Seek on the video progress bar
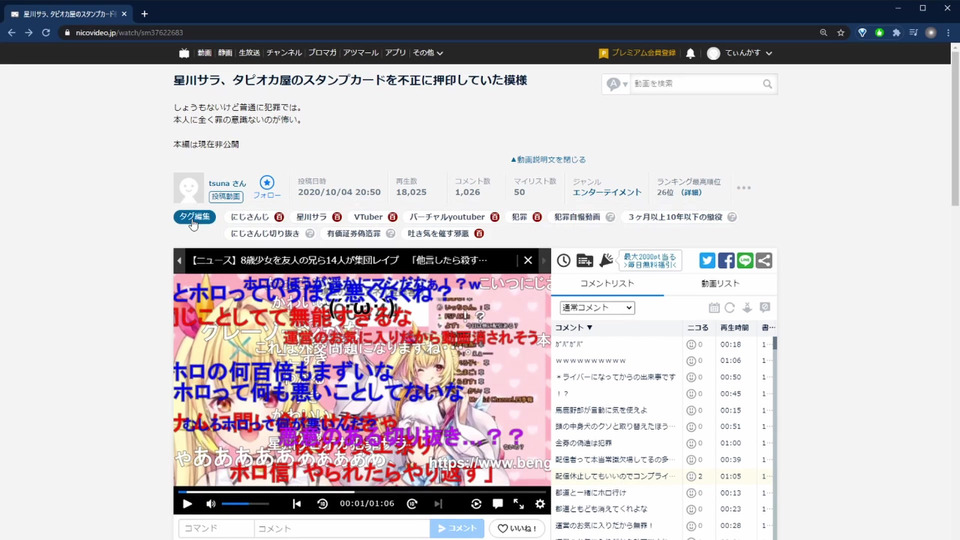The height and width of the screenshot is (540, 960). (x=362, y=491)
